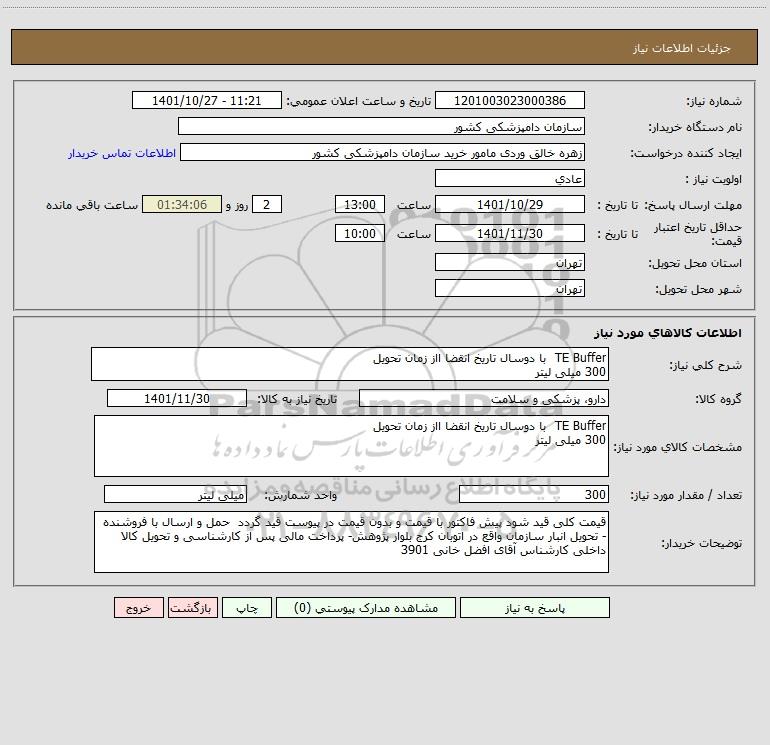770x745 pixels.
Task: Click the تاریخ و ساعت اعلان عمومی label
Action: [x=359, y=101]
